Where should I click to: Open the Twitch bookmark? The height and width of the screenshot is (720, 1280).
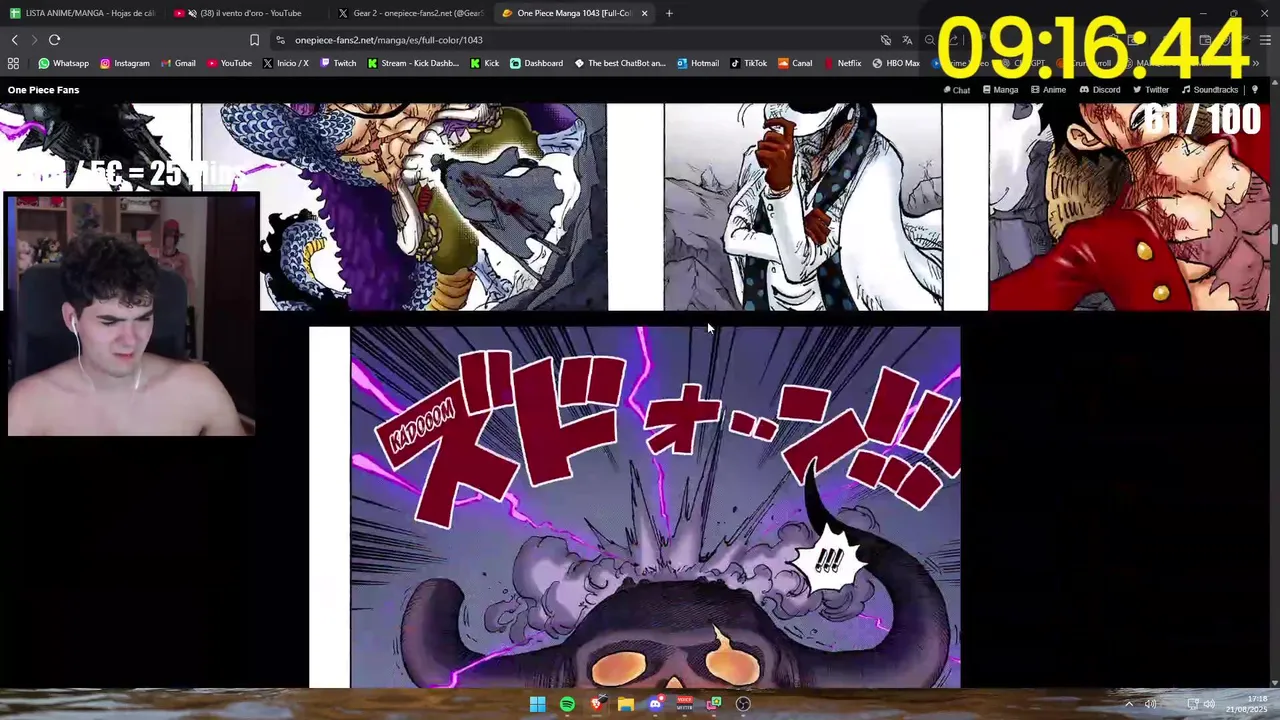pyautogui.click(x=338, y=63)
